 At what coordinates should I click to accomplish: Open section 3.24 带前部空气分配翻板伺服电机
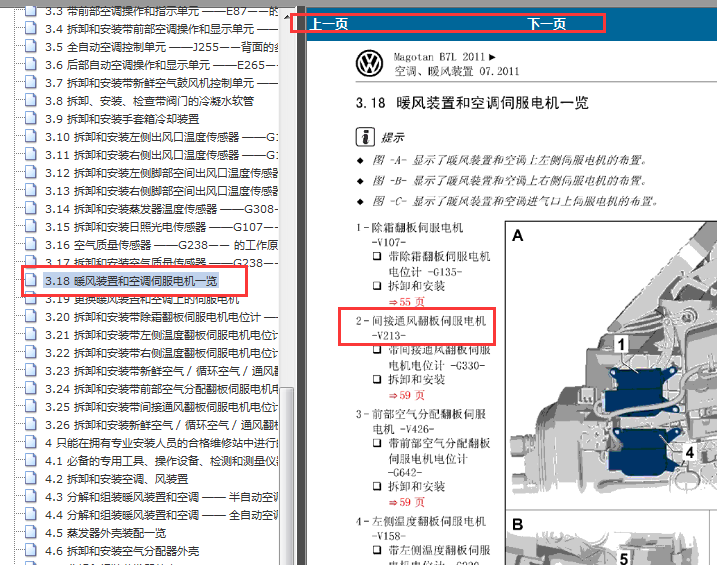point(161,389)
